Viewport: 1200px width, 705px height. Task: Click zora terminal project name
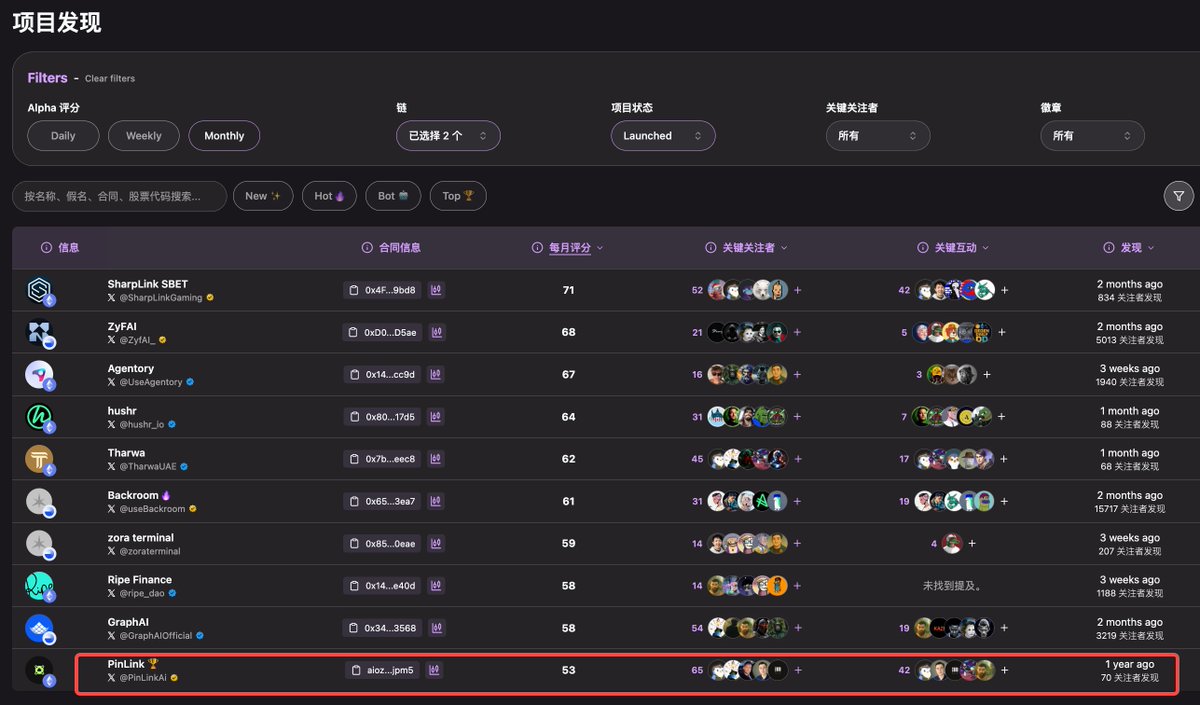tap(141, 538)
